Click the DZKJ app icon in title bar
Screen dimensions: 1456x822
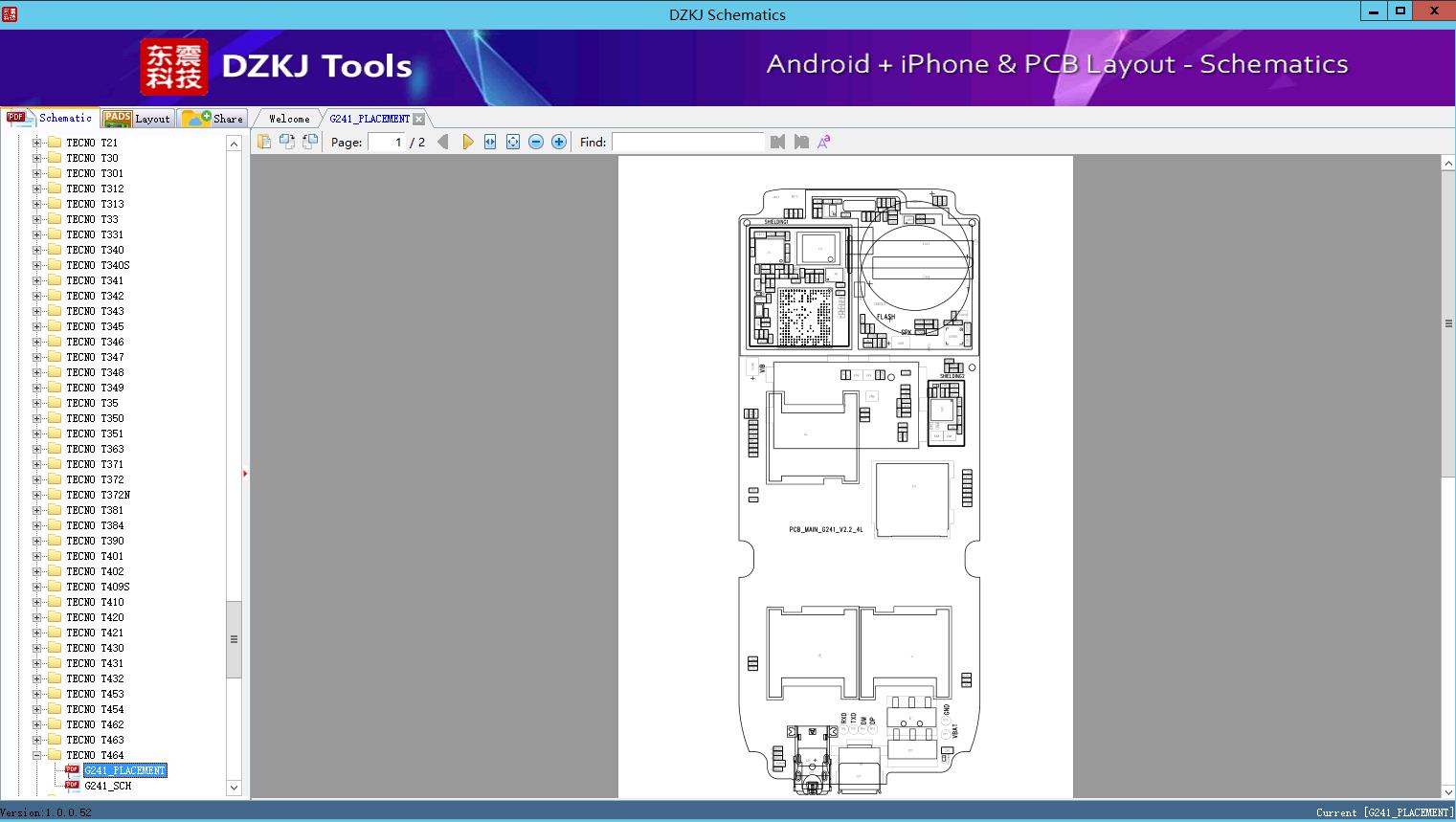click(10, 13)
